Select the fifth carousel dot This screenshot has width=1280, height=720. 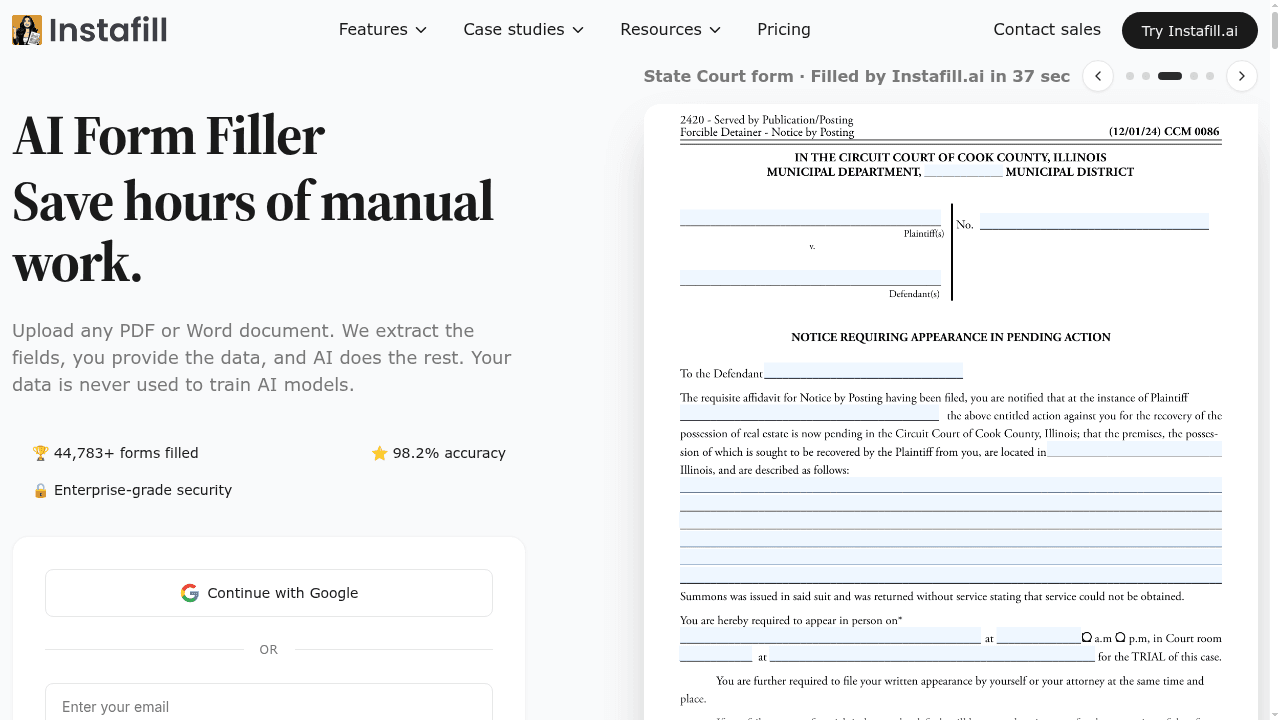coord(1210,76)
